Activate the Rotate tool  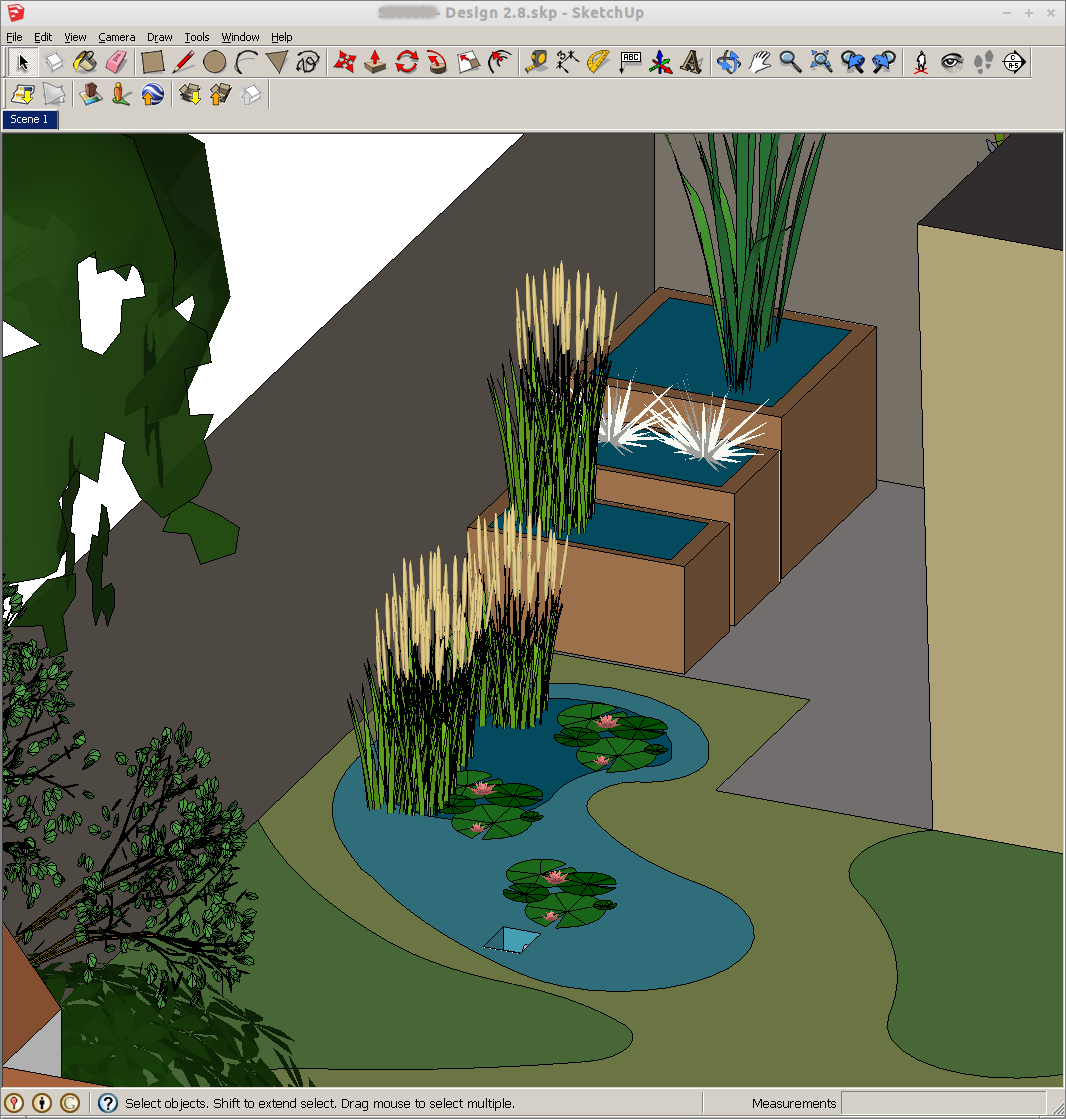[x=405, y=62]
